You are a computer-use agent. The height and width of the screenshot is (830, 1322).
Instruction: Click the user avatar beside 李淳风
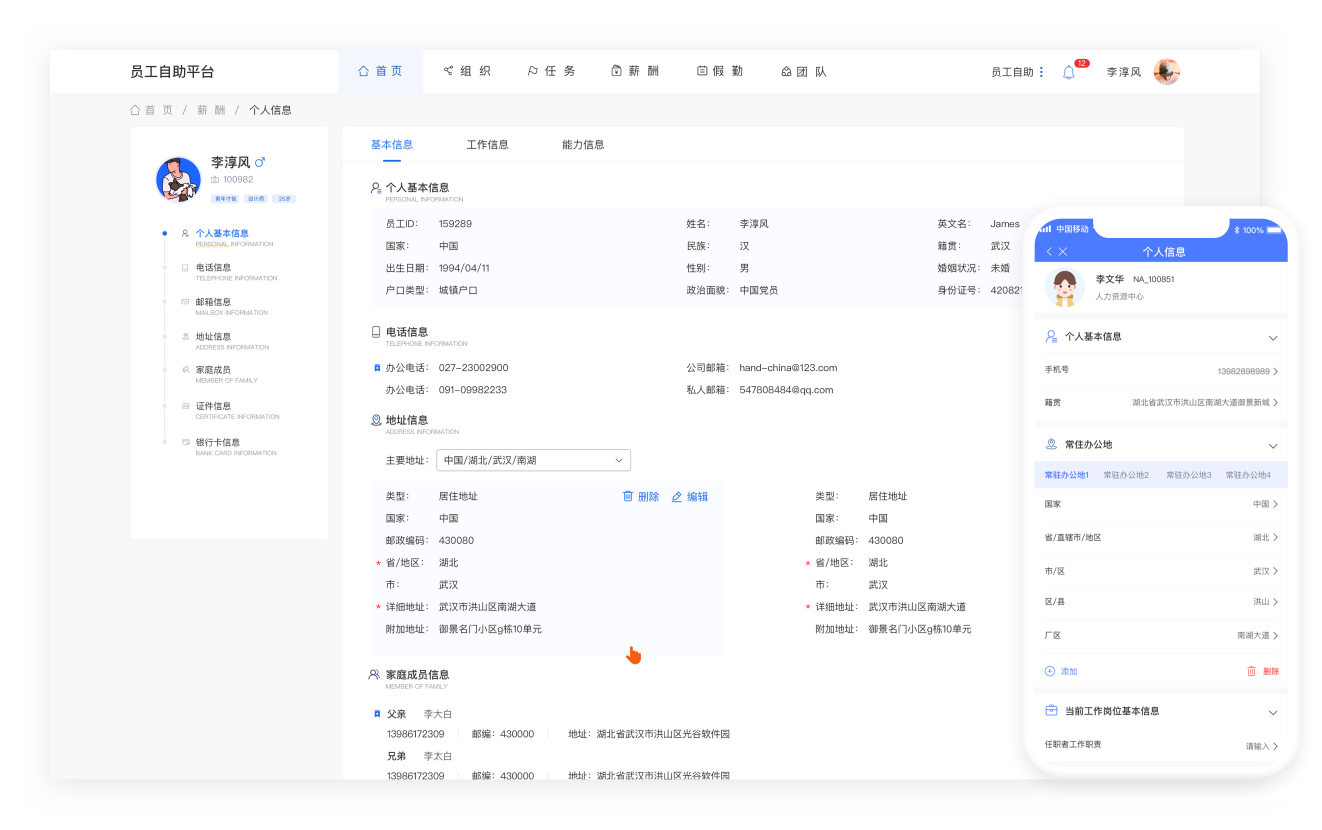coord(1167,72)
